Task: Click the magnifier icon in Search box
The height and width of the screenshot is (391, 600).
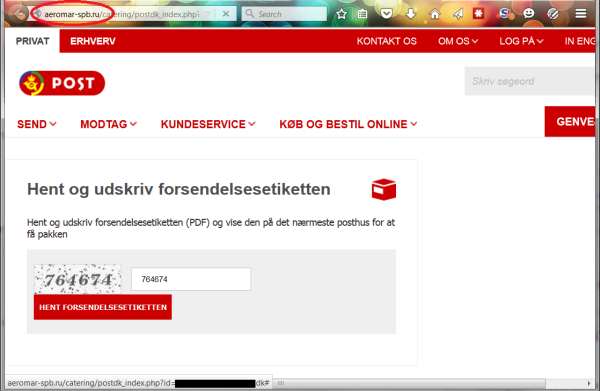Action: [x=249, y=14]
